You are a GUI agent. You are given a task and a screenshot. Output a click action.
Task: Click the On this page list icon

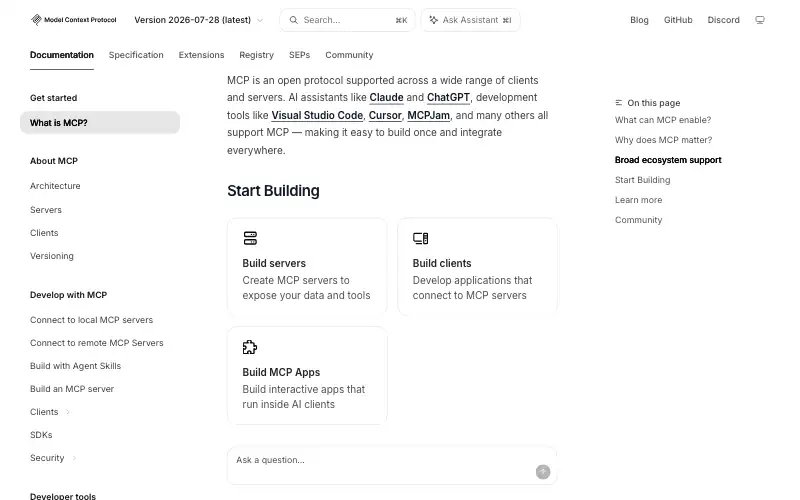[618, 103]
